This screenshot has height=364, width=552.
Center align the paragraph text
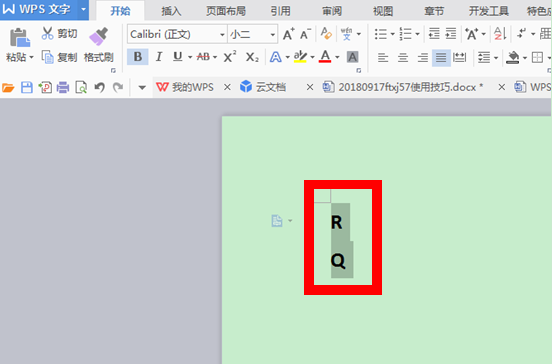click(x=403, y=57)
